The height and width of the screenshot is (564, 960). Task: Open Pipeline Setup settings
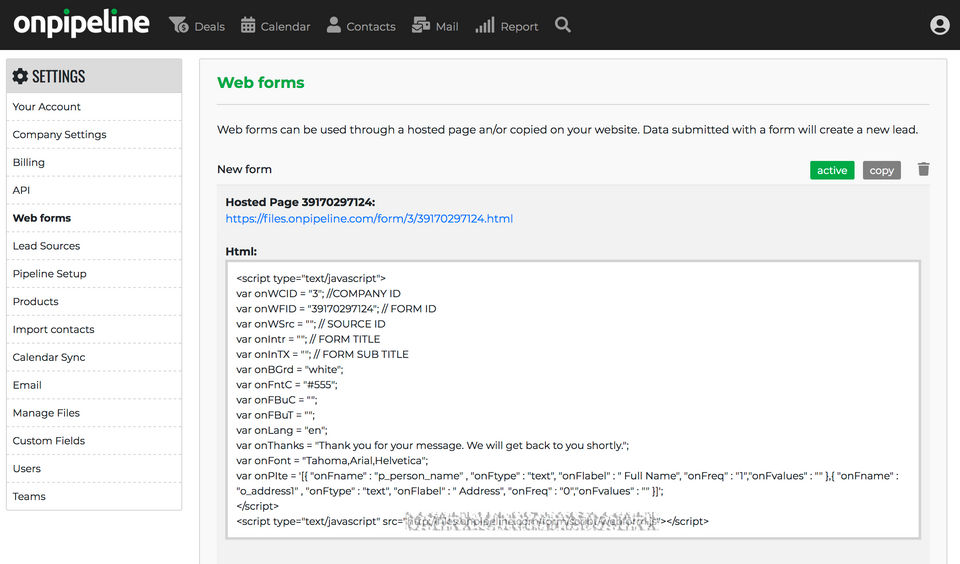pos(50,273)
